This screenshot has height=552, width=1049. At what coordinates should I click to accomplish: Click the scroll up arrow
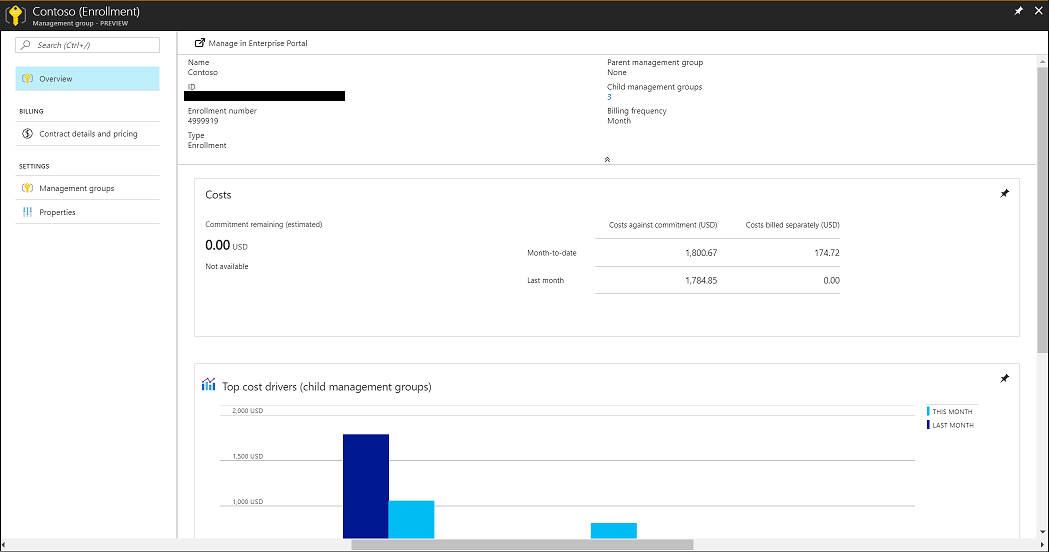coord(1042,61)
